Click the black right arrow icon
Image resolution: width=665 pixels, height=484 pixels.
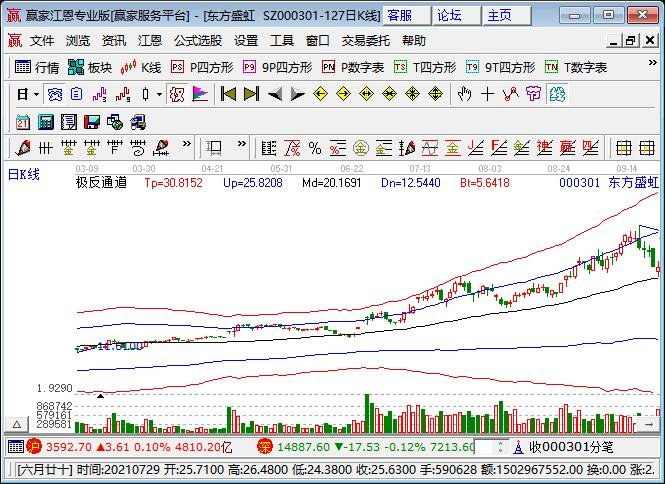click(x=297, y=94)
